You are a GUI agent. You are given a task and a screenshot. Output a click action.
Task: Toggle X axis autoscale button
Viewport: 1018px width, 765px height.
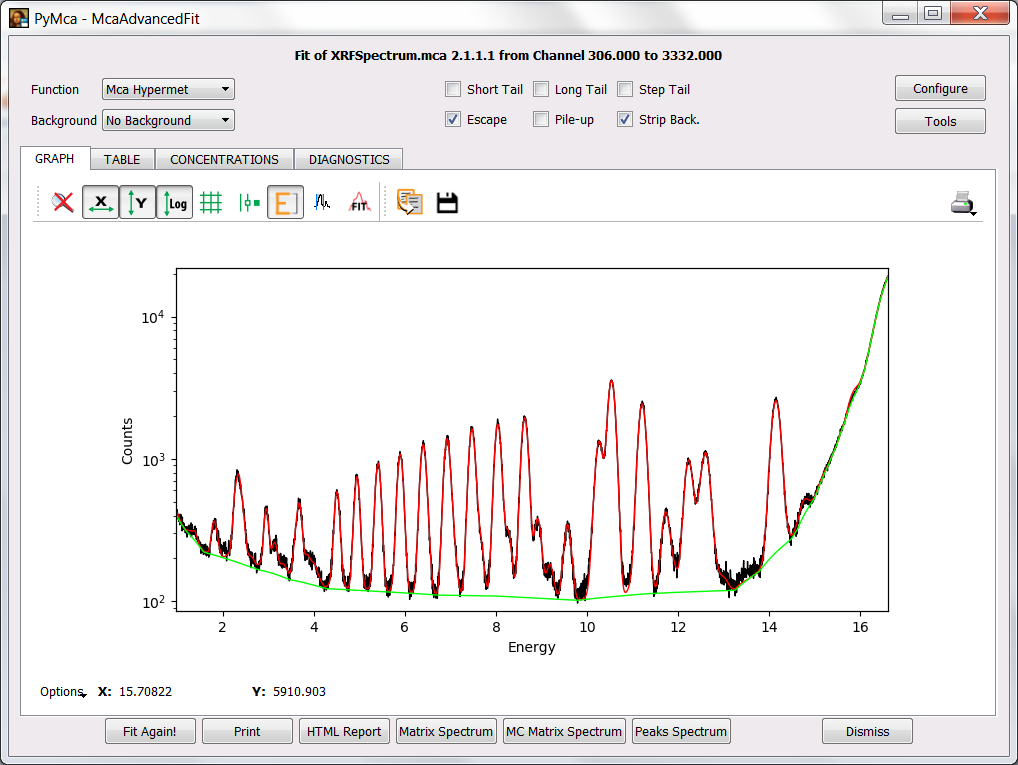tap(100, 203)
